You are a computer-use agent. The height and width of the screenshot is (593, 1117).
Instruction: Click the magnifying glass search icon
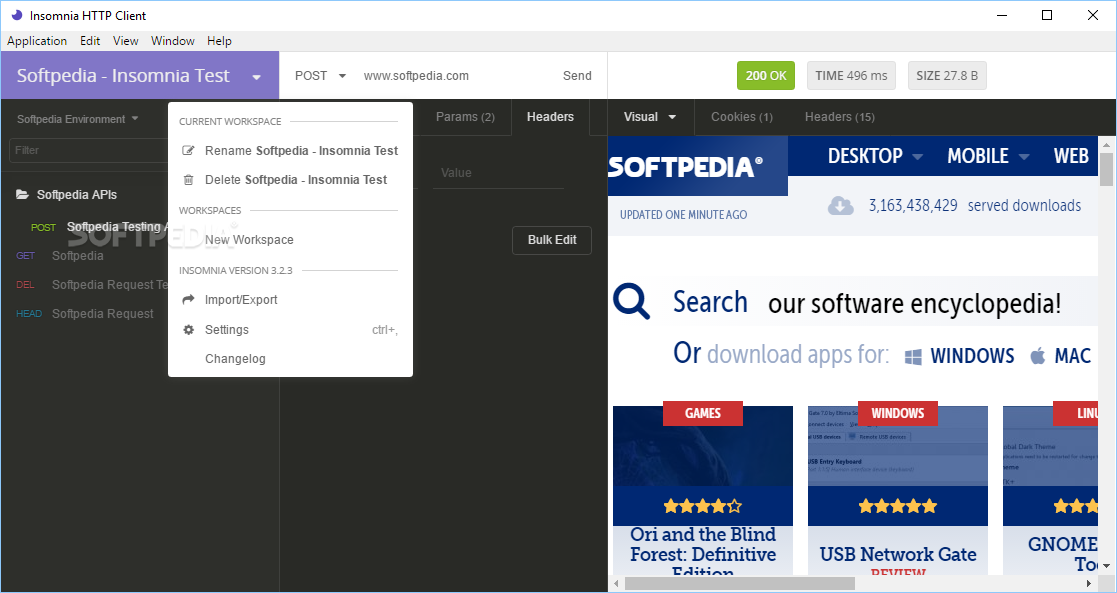[632, 301]
